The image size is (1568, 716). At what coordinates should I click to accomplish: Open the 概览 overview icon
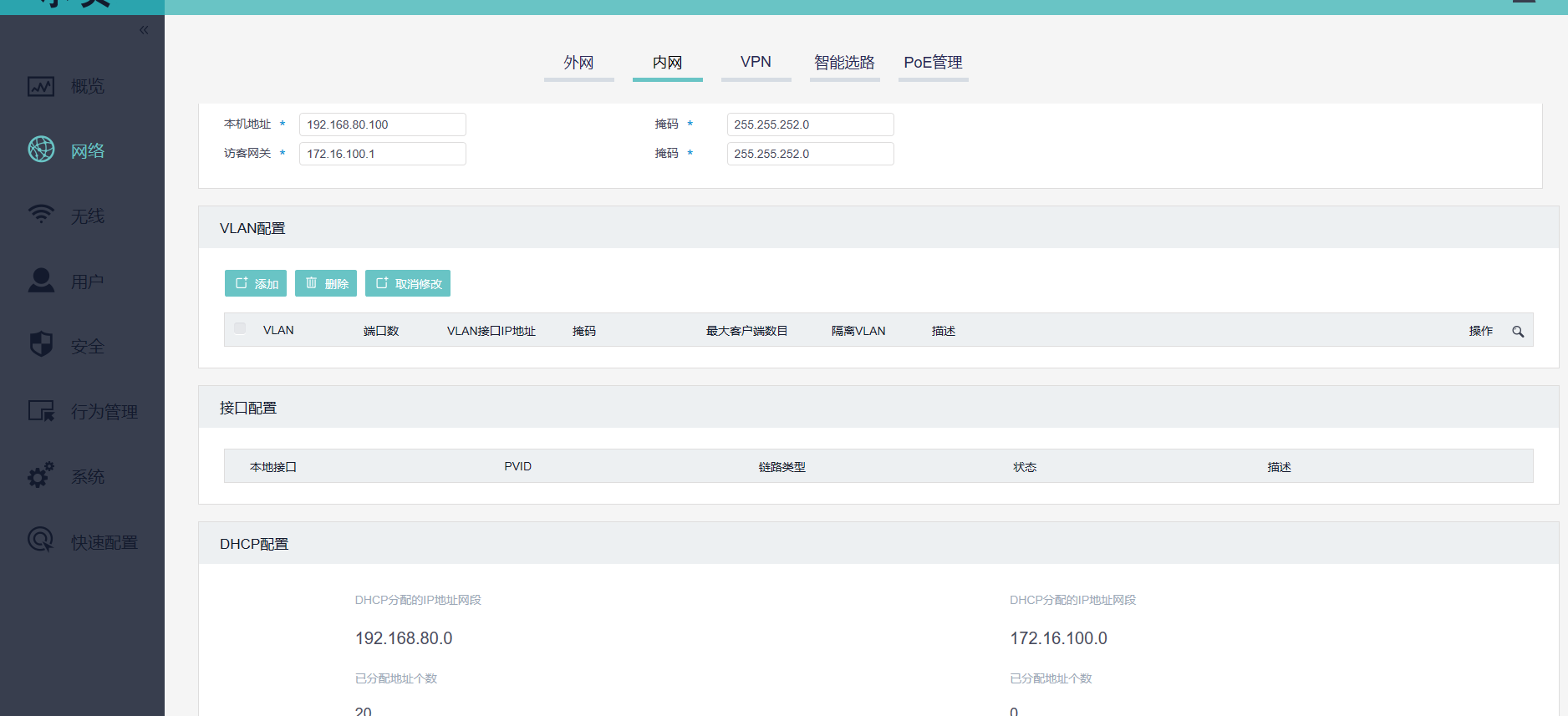point(41,86)
